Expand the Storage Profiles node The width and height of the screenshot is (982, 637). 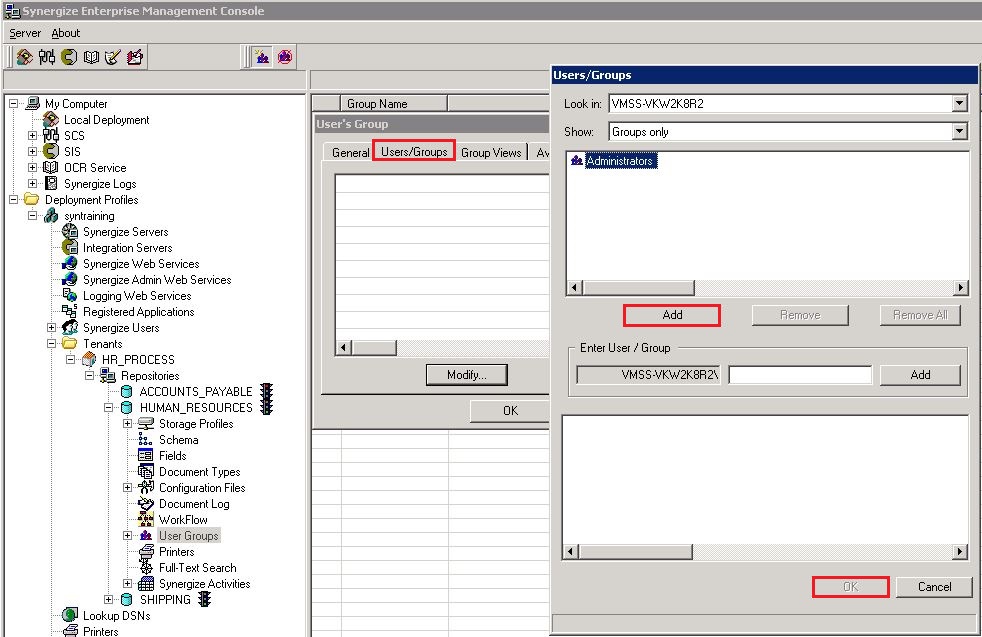pos(127,423)
